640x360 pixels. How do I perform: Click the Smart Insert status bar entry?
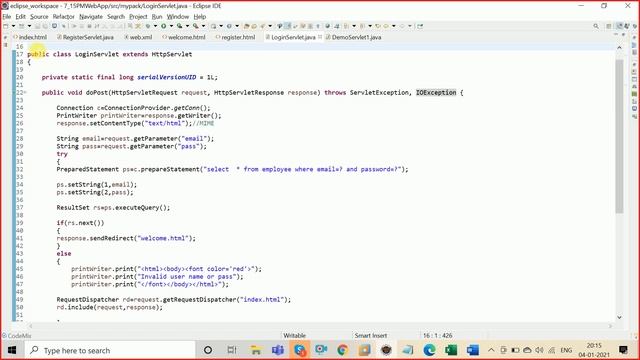(x=371, y=336)
